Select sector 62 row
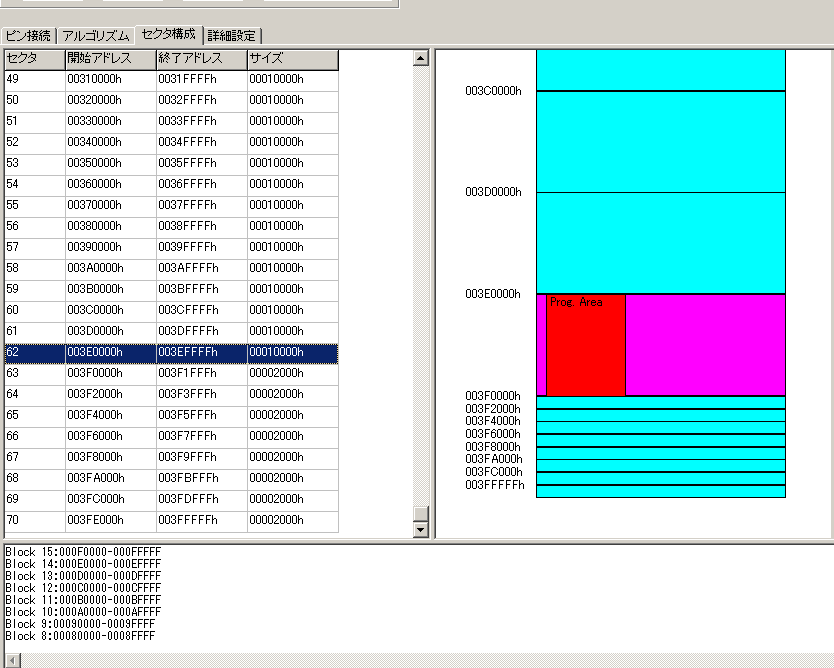The image size is (834, 668). [171, 352]
